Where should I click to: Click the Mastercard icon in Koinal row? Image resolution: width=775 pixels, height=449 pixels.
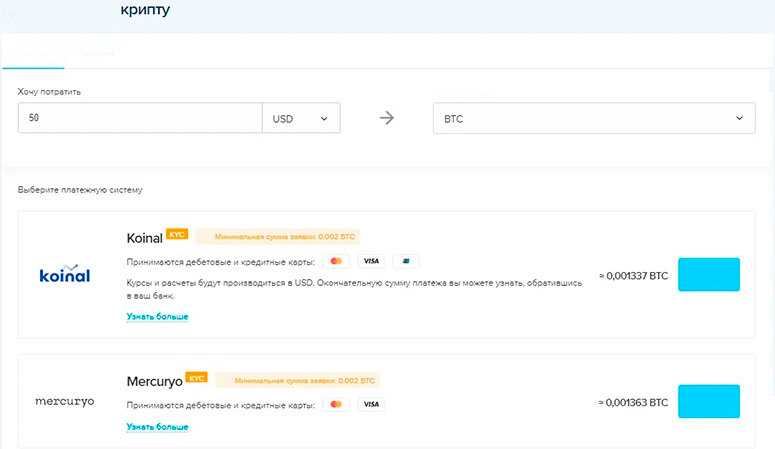tap(336, 262)
